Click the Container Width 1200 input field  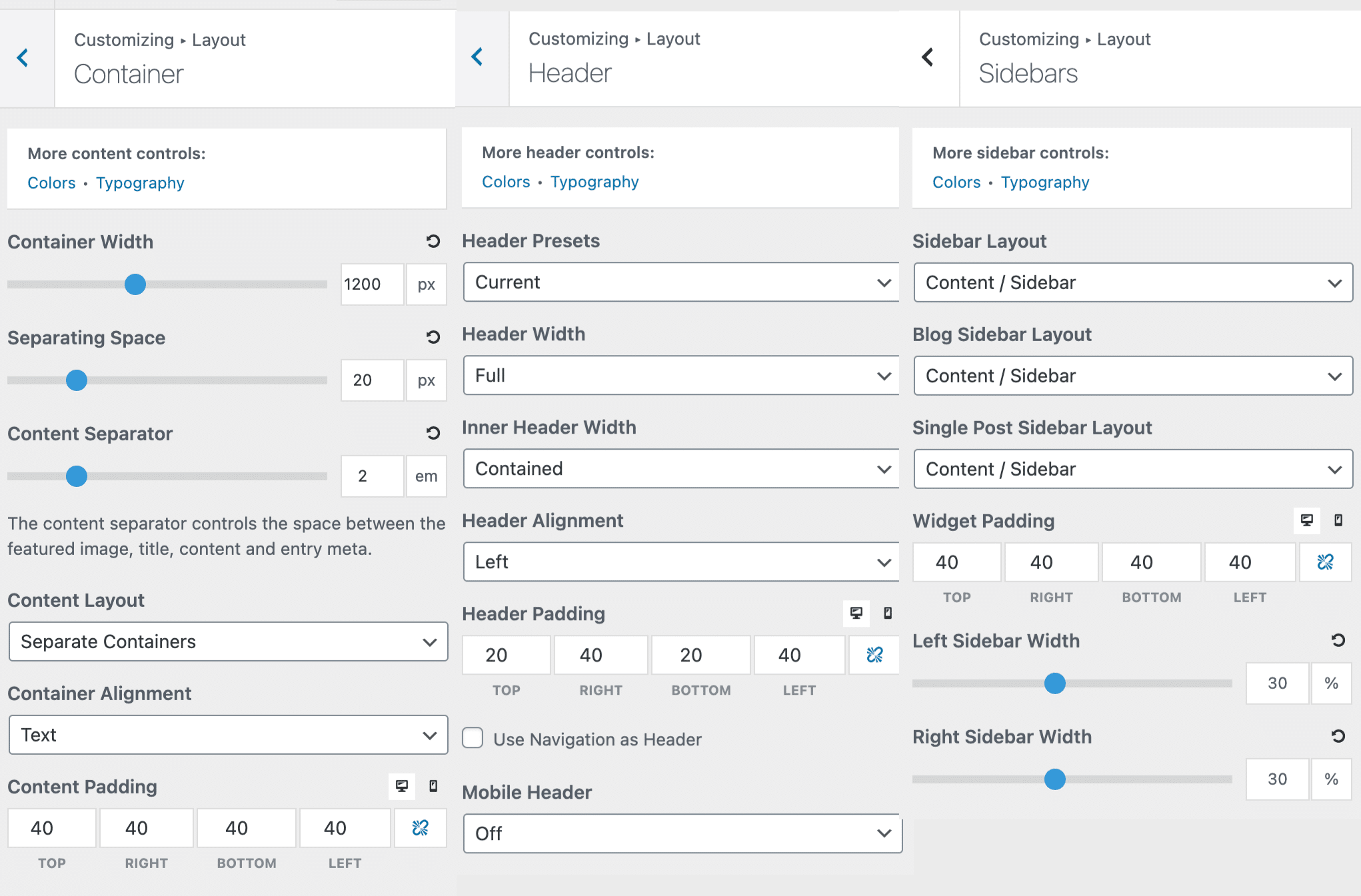click(371, 284)
